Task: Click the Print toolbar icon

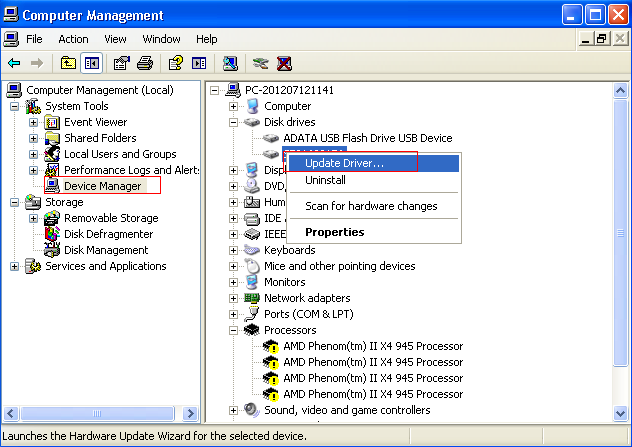Action: (x=144, y=64)
